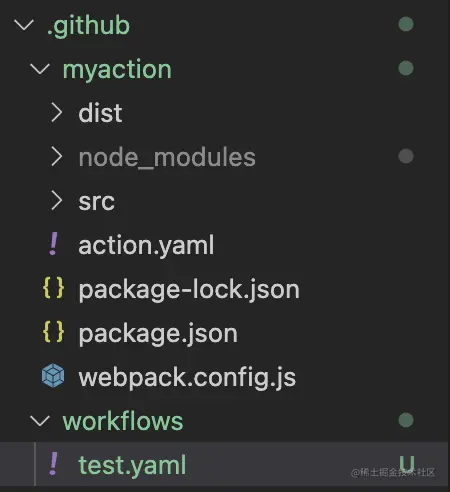This screenshot has height=492, width=450.
Task: Click the webpack cube icon beside webpack.config.js
Action: [53, 376]
